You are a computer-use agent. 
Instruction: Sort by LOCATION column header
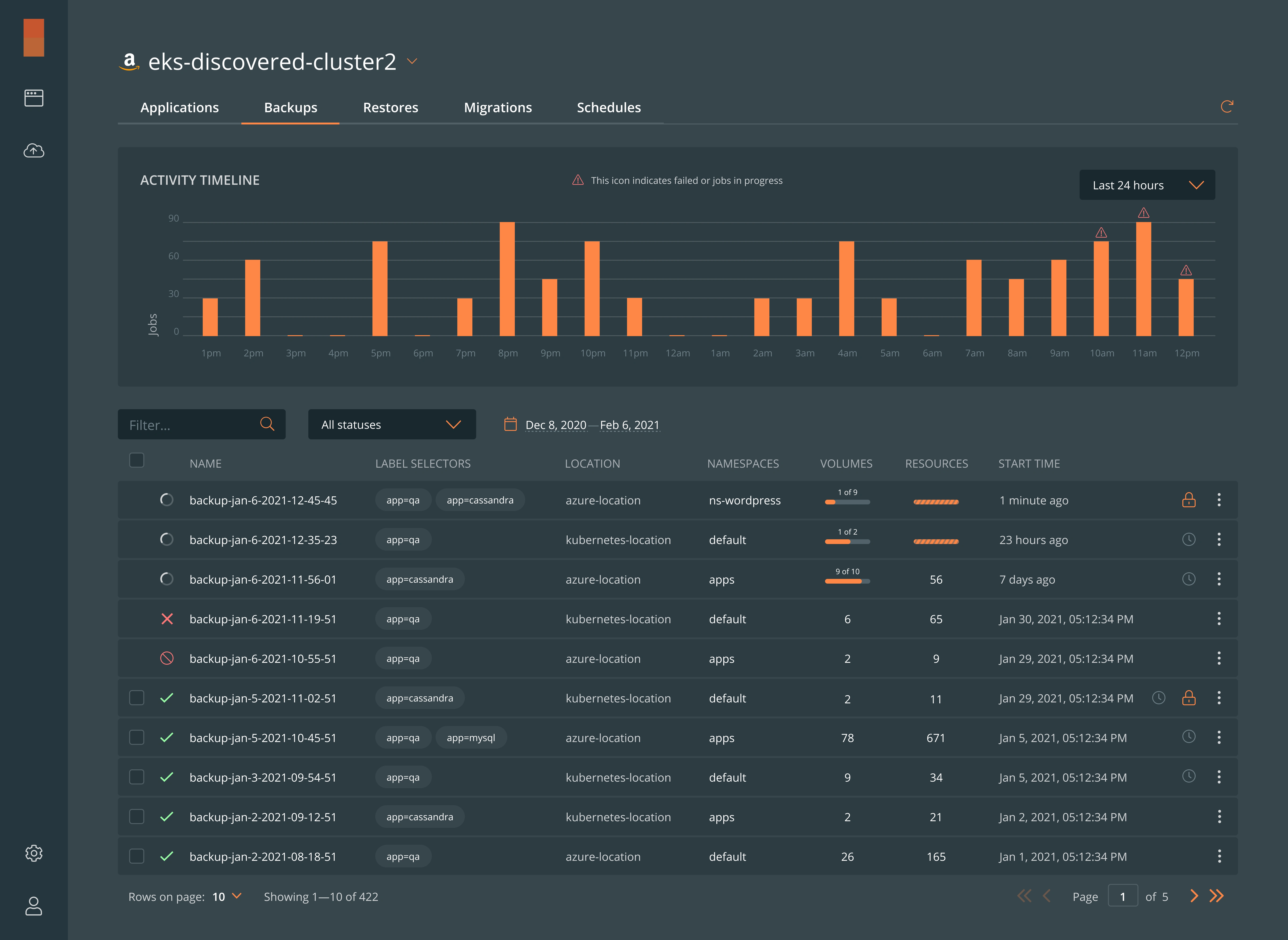point(592,464)
